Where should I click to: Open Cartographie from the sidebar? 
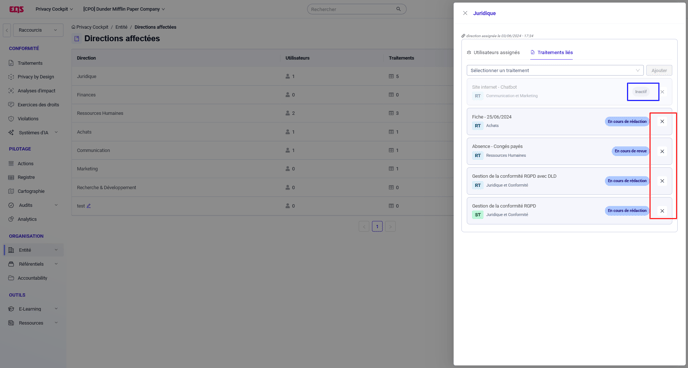coord(31,191)
